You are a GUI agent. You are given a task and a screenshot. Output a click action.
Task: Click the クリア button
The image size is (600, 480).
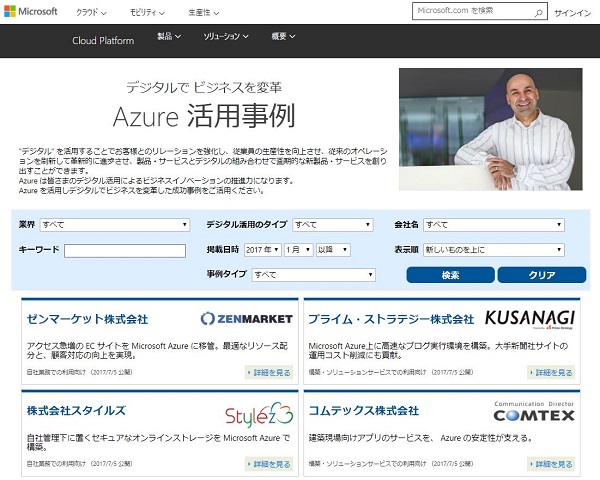point(542,275)
